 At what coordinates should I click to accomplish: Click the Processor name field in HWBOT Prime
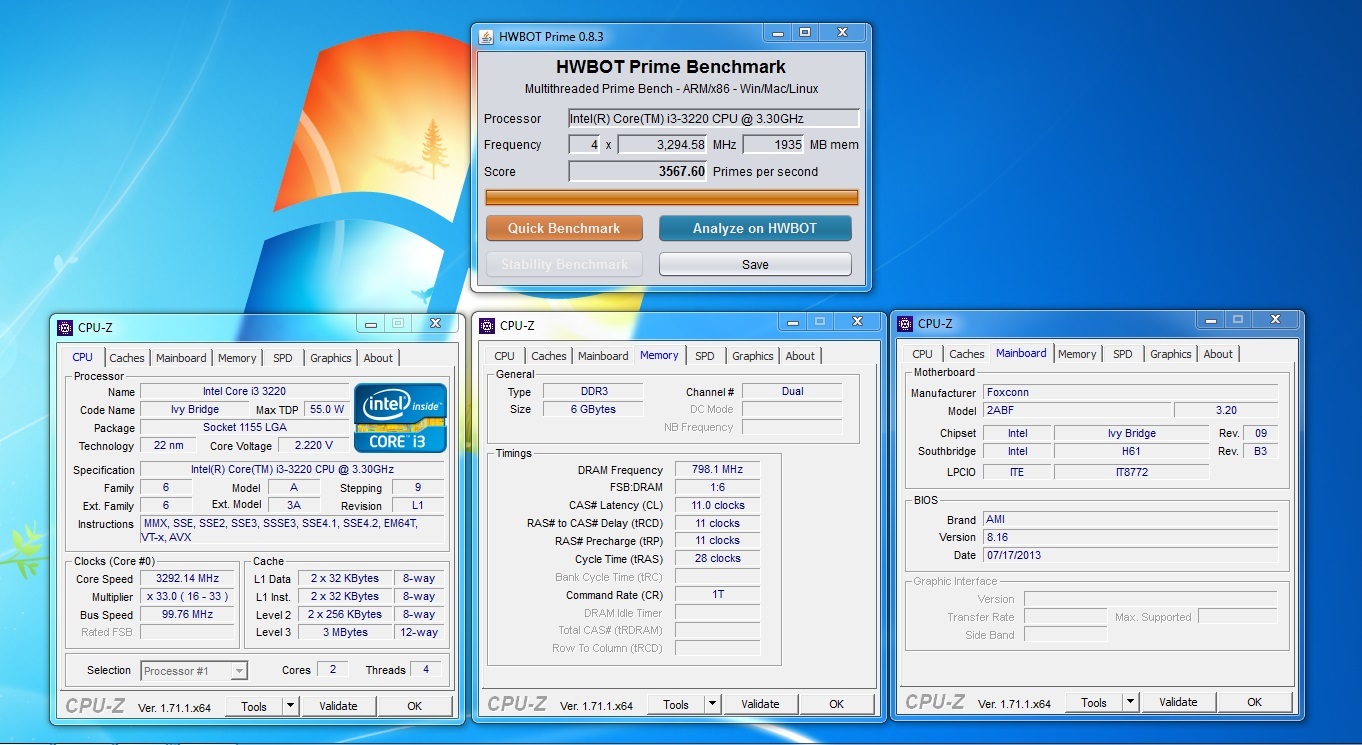(x=714, y=118)
